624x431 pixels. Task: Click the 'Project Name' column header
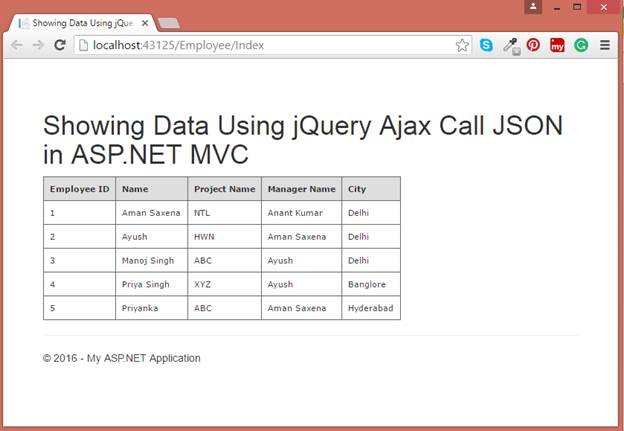click(224, 189)
